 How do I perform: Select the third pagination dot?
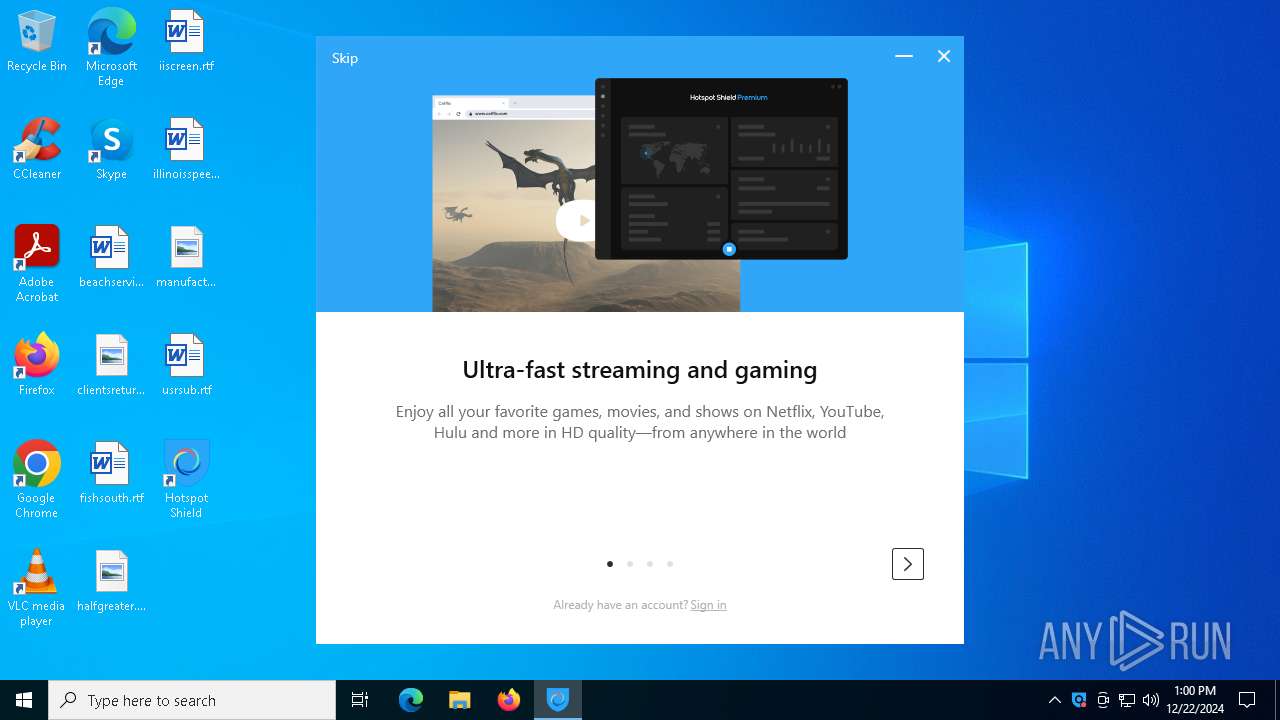[x=650, y=564]
